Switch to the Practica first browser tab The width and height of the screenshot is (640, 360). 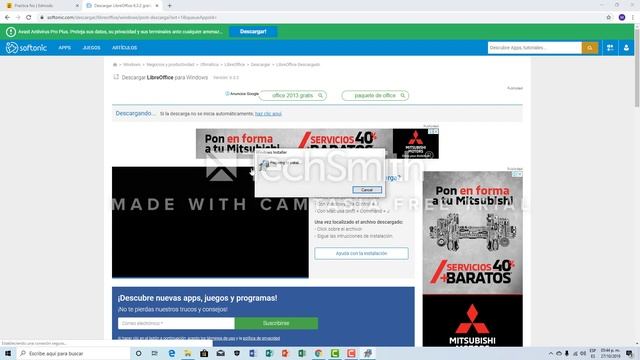41,6
